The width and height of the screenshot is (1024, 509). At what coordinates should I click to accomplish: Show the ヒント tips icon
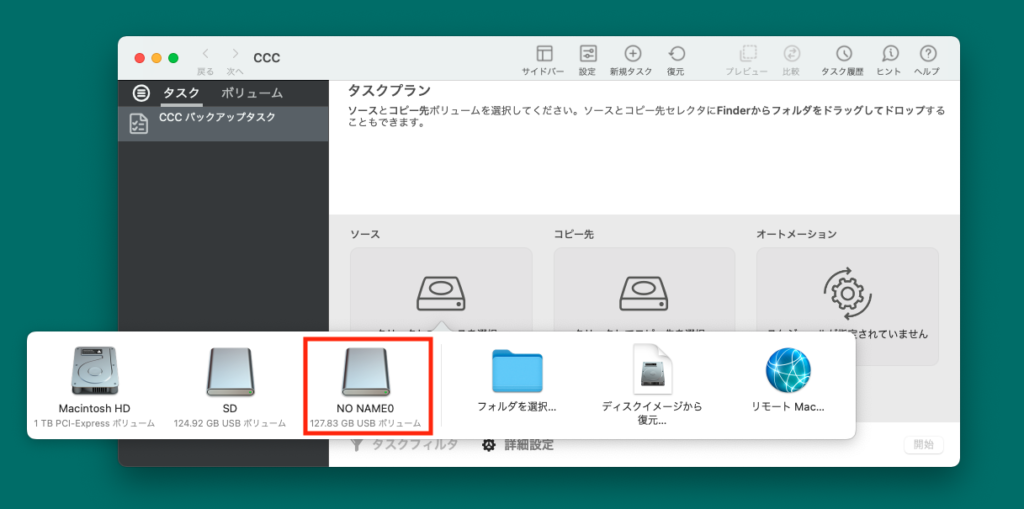(889, 54)
